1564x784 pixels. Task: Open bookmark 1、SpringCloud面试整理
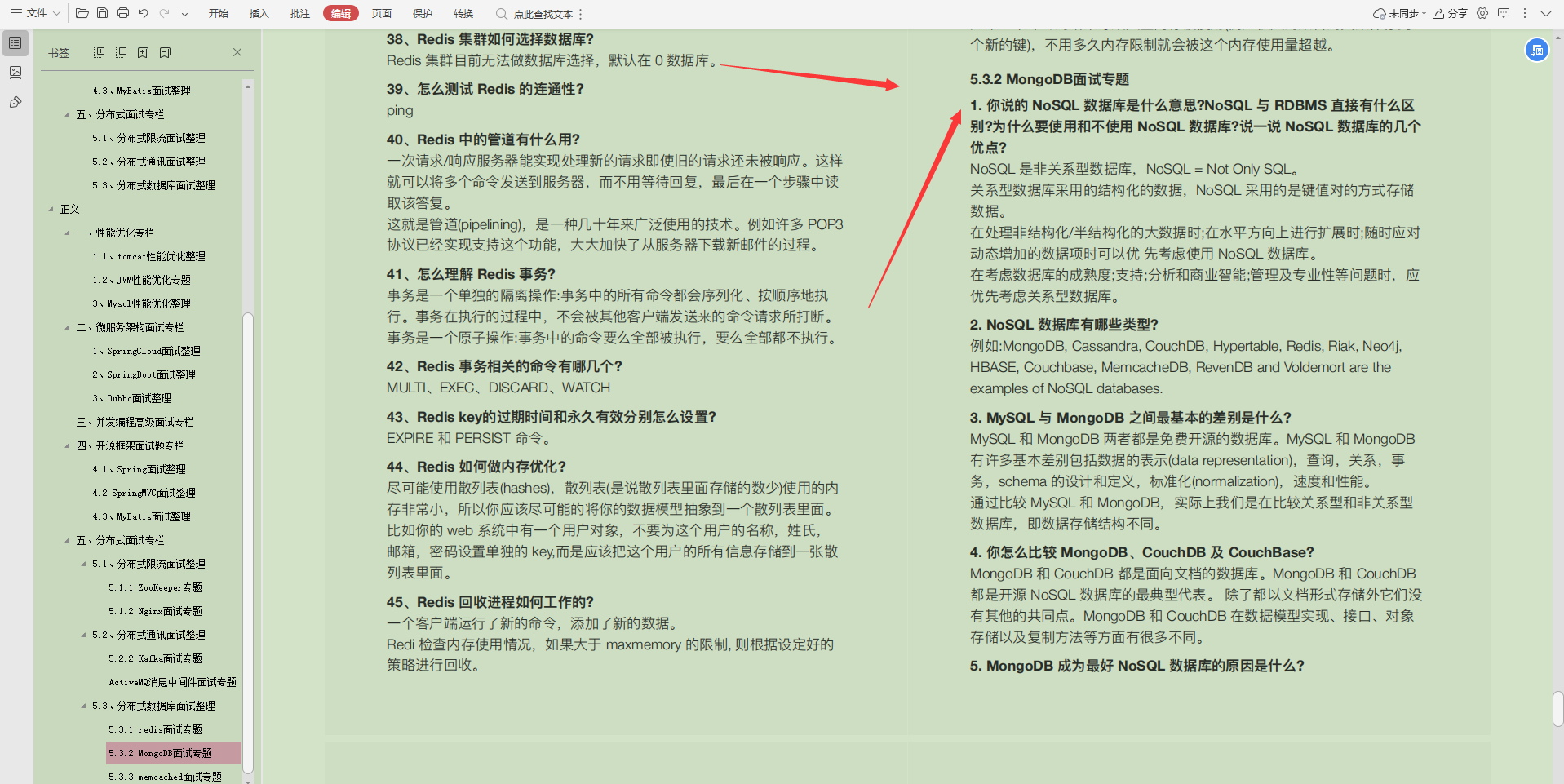(x=146, y=351)
